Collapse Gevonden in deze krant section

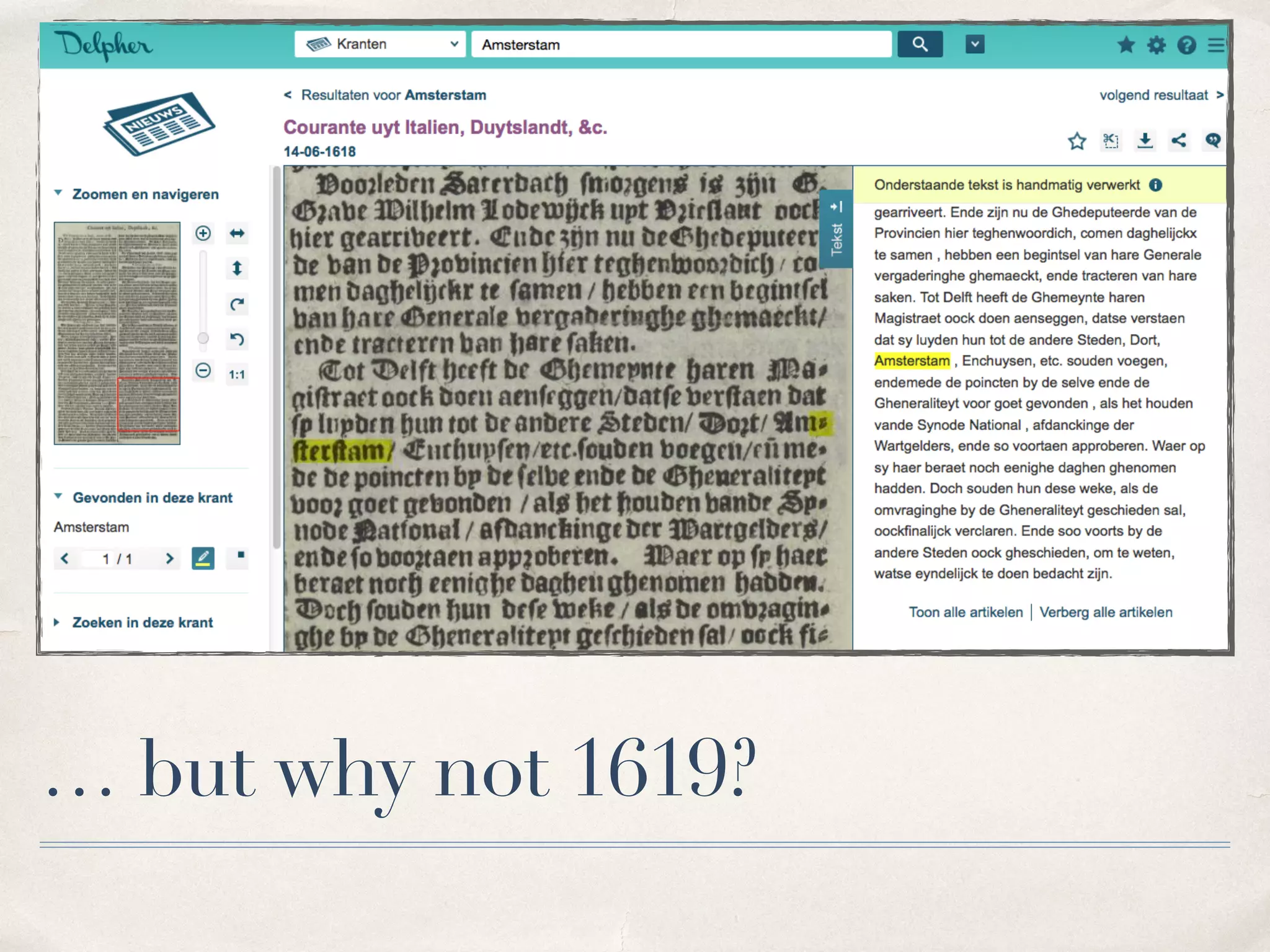click(144, 498)
